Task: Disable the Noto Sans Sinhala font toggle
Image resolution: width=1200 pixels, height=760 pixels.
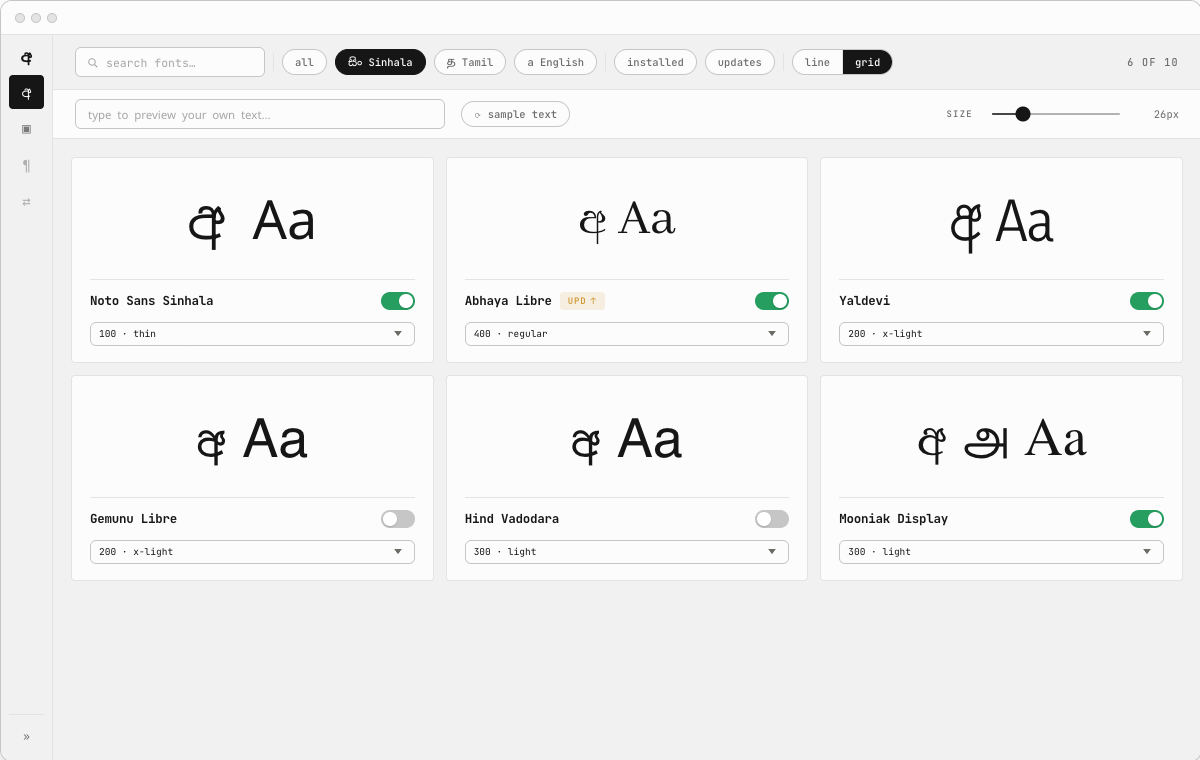Action: [398, 301]
